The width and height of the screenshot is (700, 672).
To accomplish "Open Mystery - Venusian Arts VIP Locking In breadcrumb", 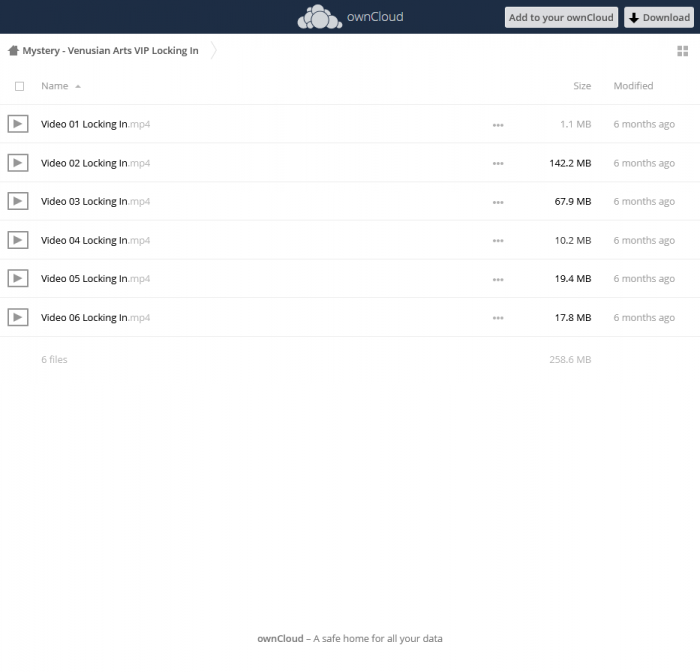I will pos(110,50).
